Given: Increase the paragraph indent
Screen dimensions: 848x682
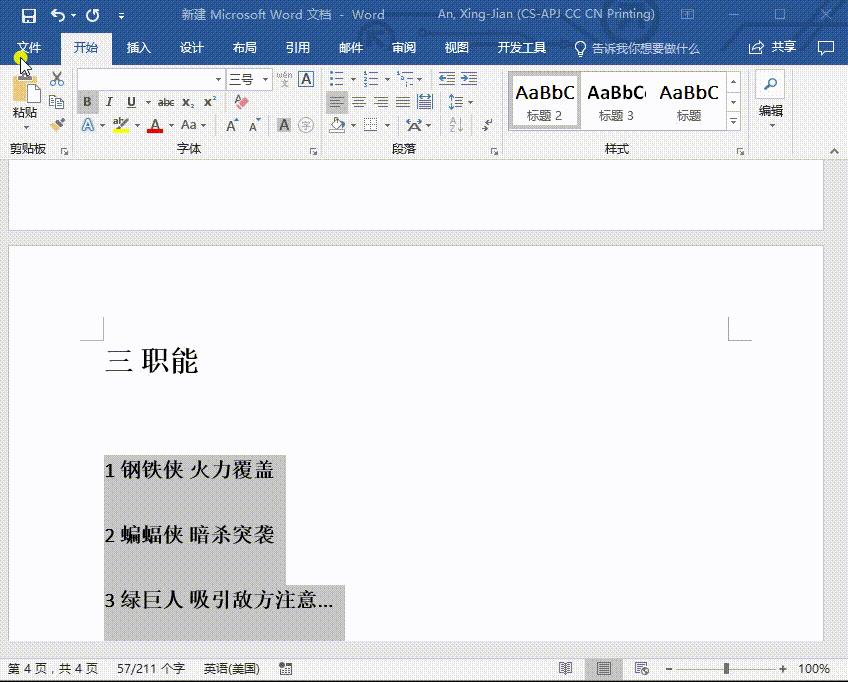Looking at the screenshot, I should coord(468,79).
